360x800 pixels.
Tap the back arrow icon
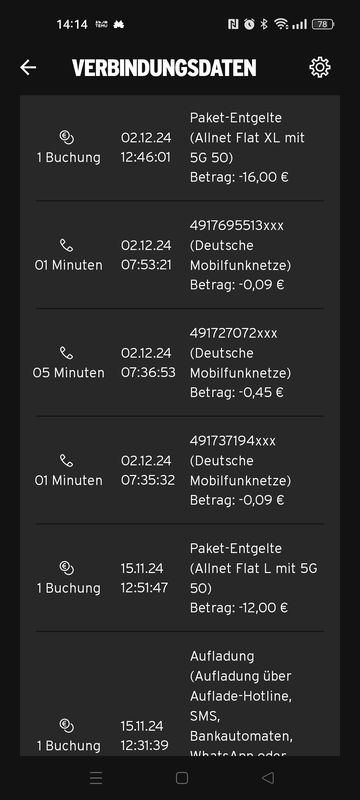28,67
